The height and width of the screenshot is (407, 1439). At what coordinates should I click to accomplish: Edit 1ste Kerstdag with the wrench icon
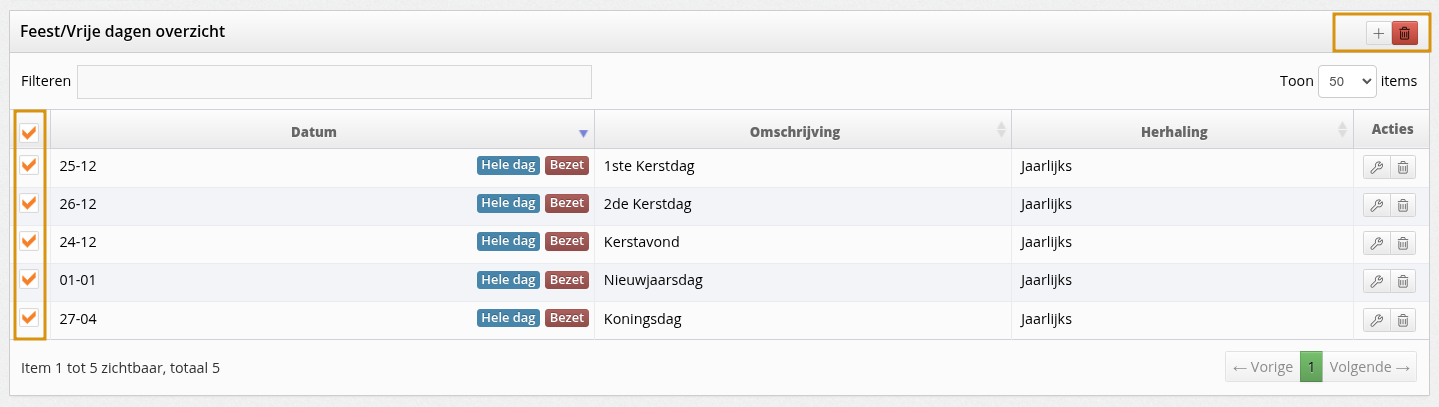click(x=1376, y=168)
